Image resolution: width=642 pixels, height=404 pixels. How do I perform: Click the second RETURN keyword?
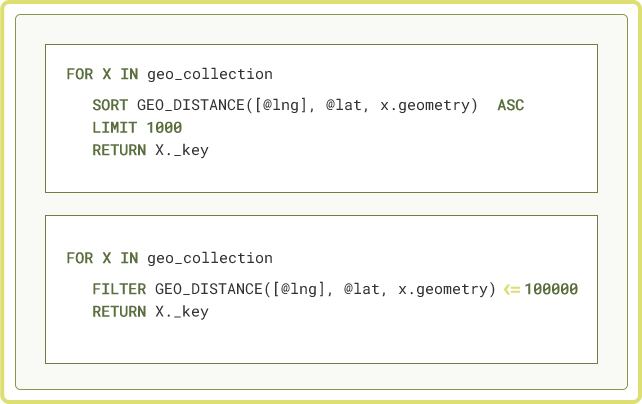[x=119, y=312]
